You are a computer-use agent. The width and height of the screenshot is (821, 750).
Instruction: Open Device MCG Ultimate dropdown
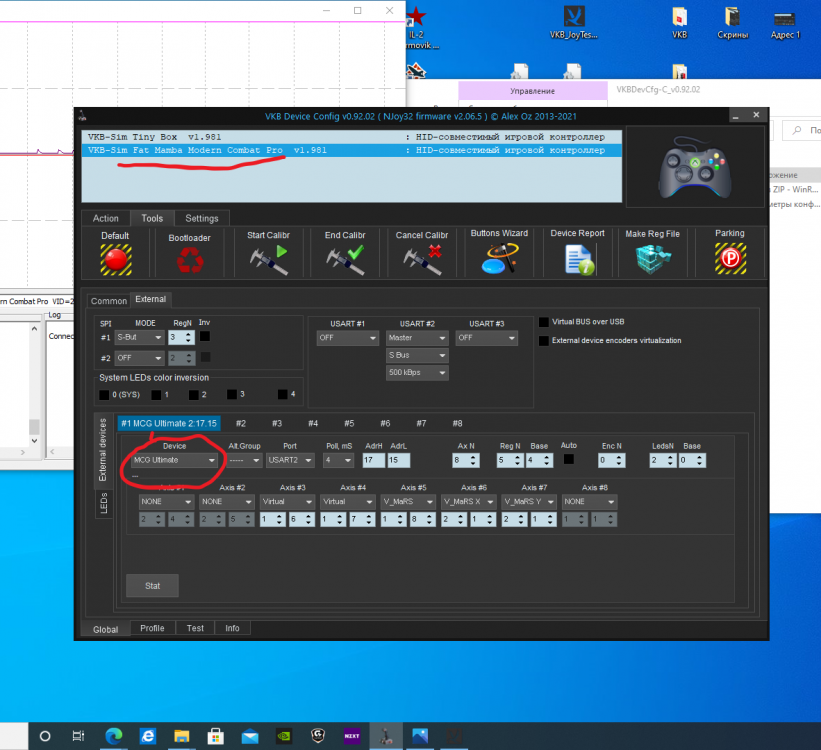click(x=174, y=460)
